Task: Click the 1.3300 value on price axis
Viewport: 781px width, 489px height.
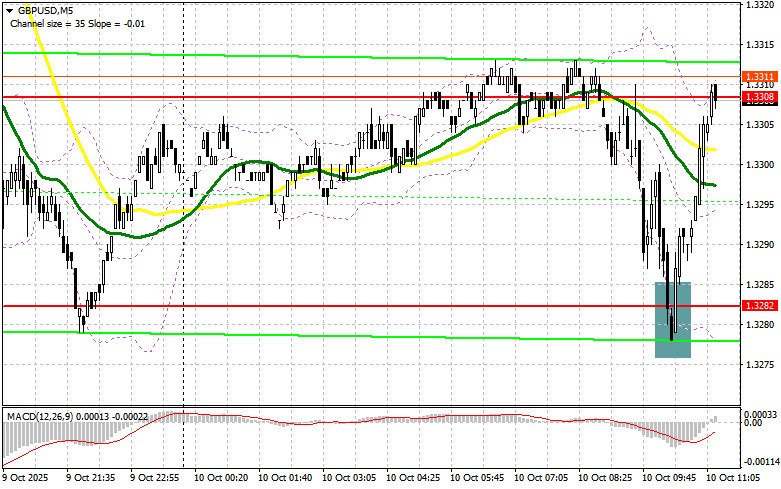Action: click(757, 165)
